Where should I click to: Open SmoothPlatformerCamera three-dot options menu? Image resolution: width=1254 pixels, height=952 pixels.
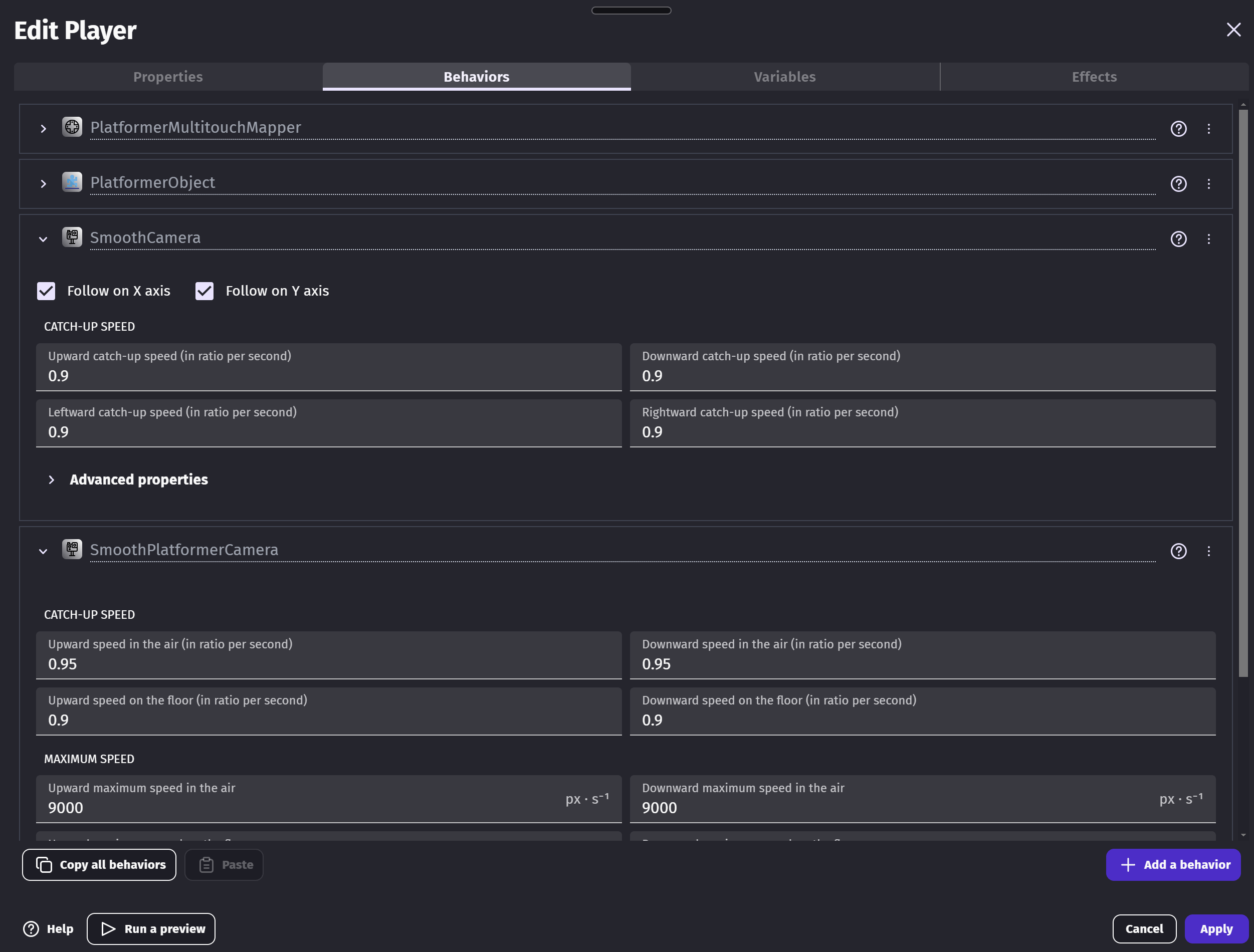[1208, 551]
